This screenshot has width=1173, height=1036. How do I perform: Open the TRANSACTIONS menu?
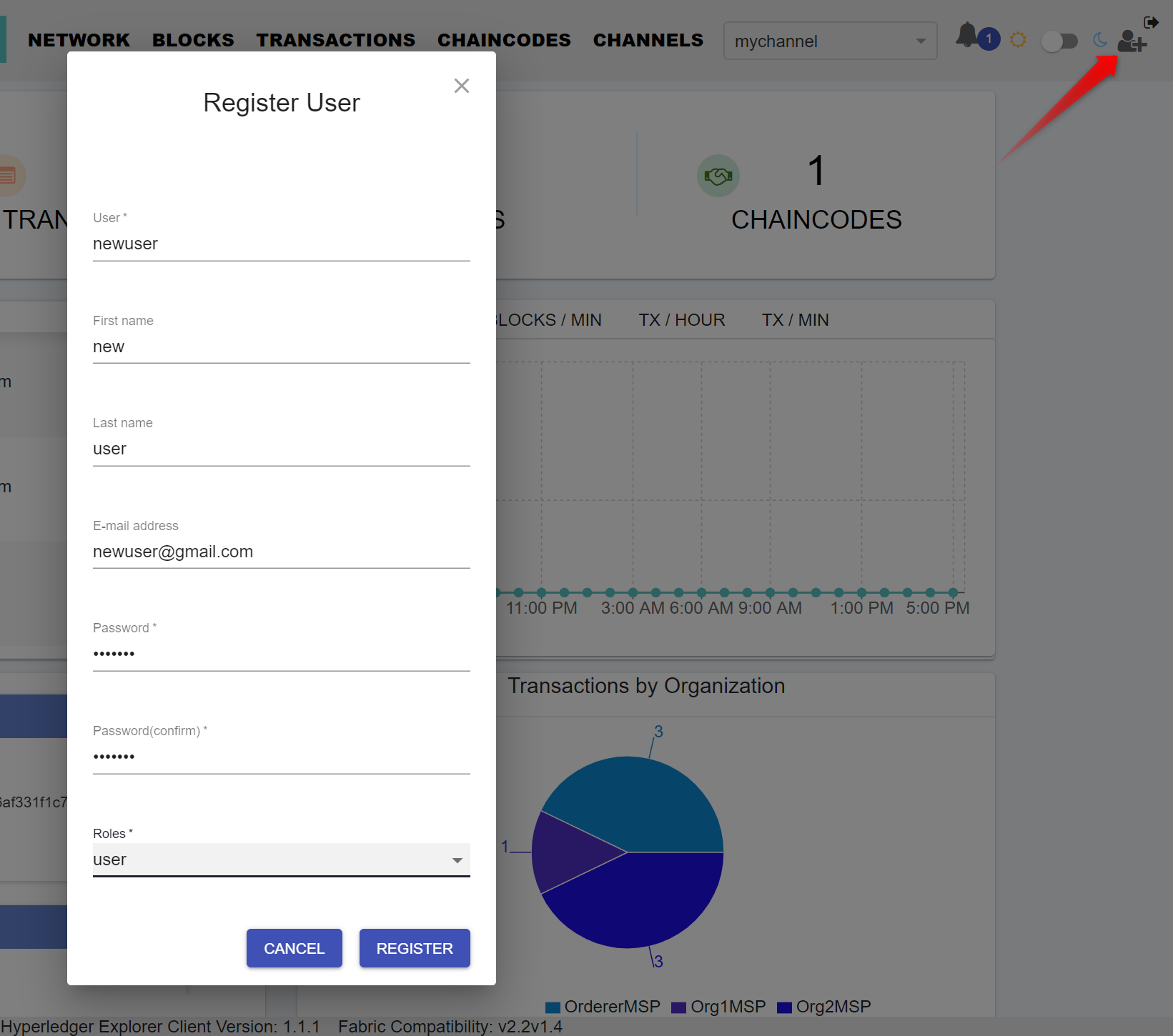coord(336,40)
